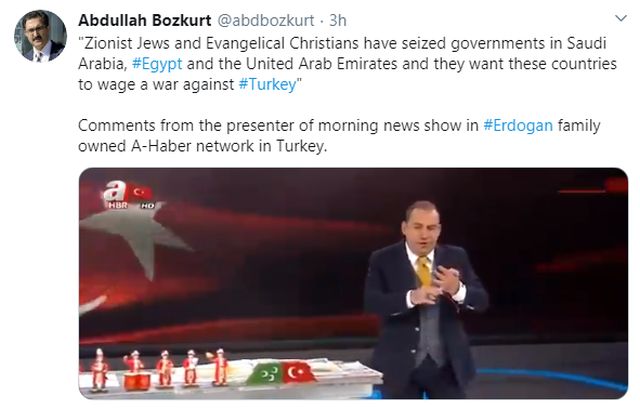Click the janissary band figurines in video
The image size is (640, 409).
tap(159, 369)
